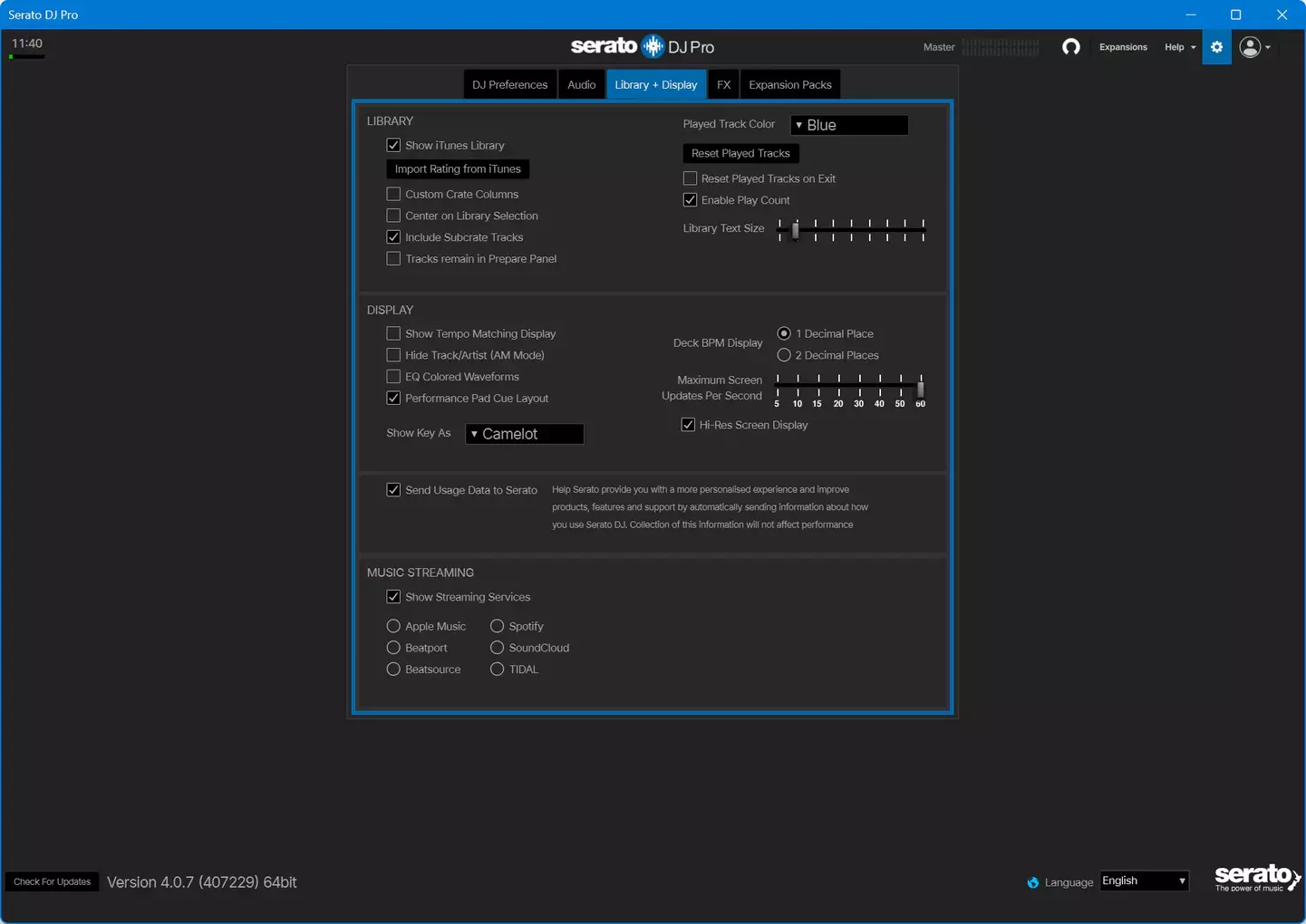Image resolution: width=1306 pixels, height=924 pixels.
Task: Click the Master output level meter
Action: tap(1001, 47)
